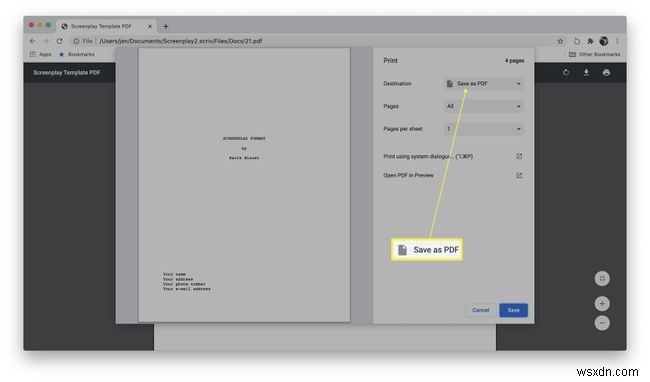Click the '4 pages' count text

click(x=514, y=60)
